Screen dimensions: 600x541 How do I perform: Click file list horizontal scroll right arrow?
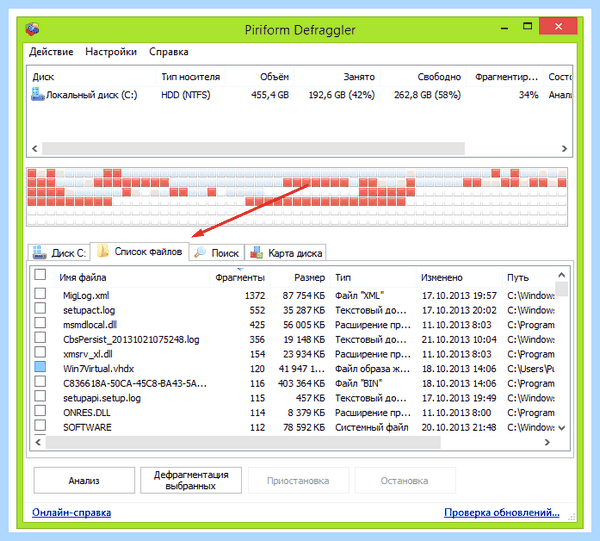(547, 442)
